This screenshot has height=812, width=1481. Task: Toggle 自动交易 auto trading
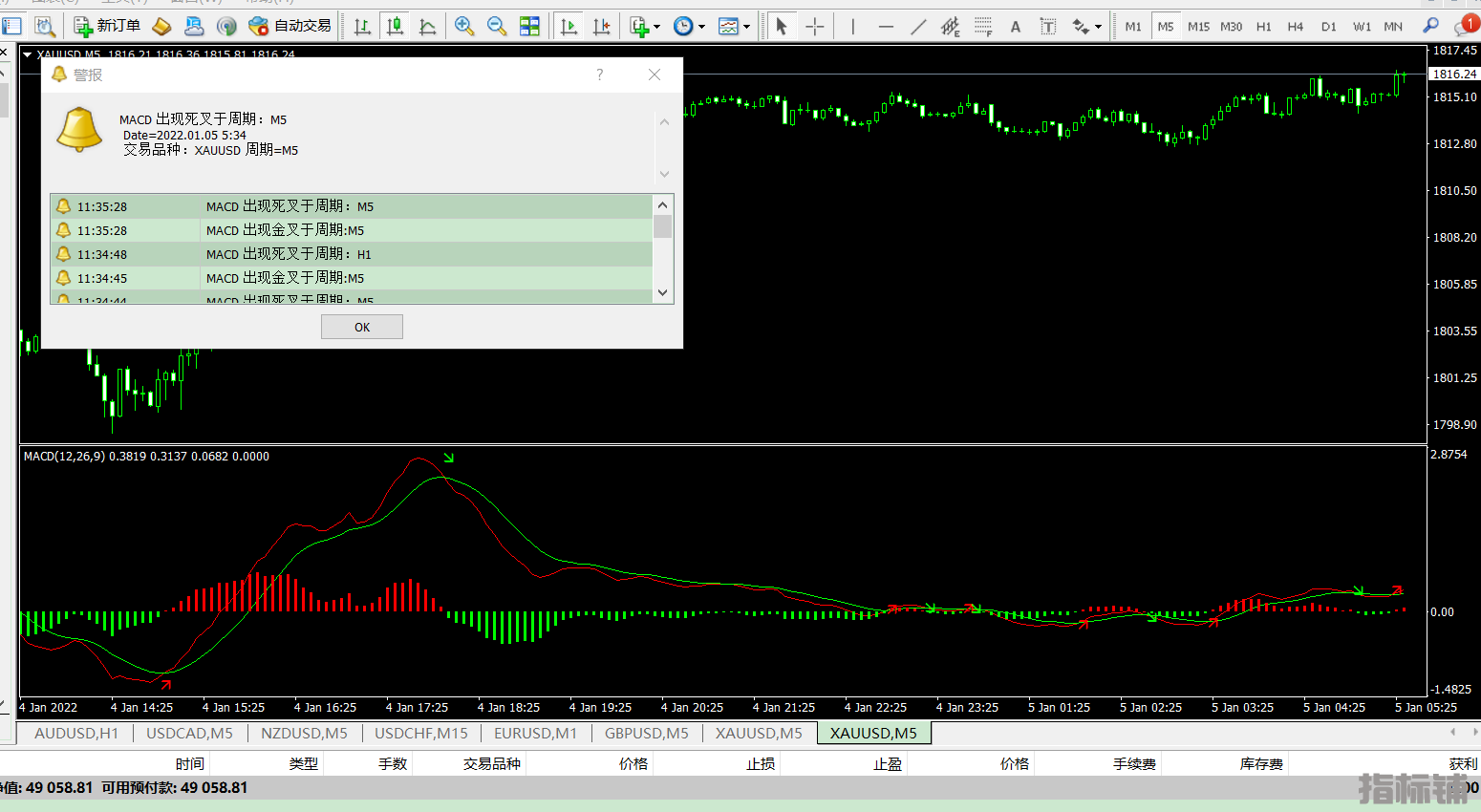pos(290,26)
